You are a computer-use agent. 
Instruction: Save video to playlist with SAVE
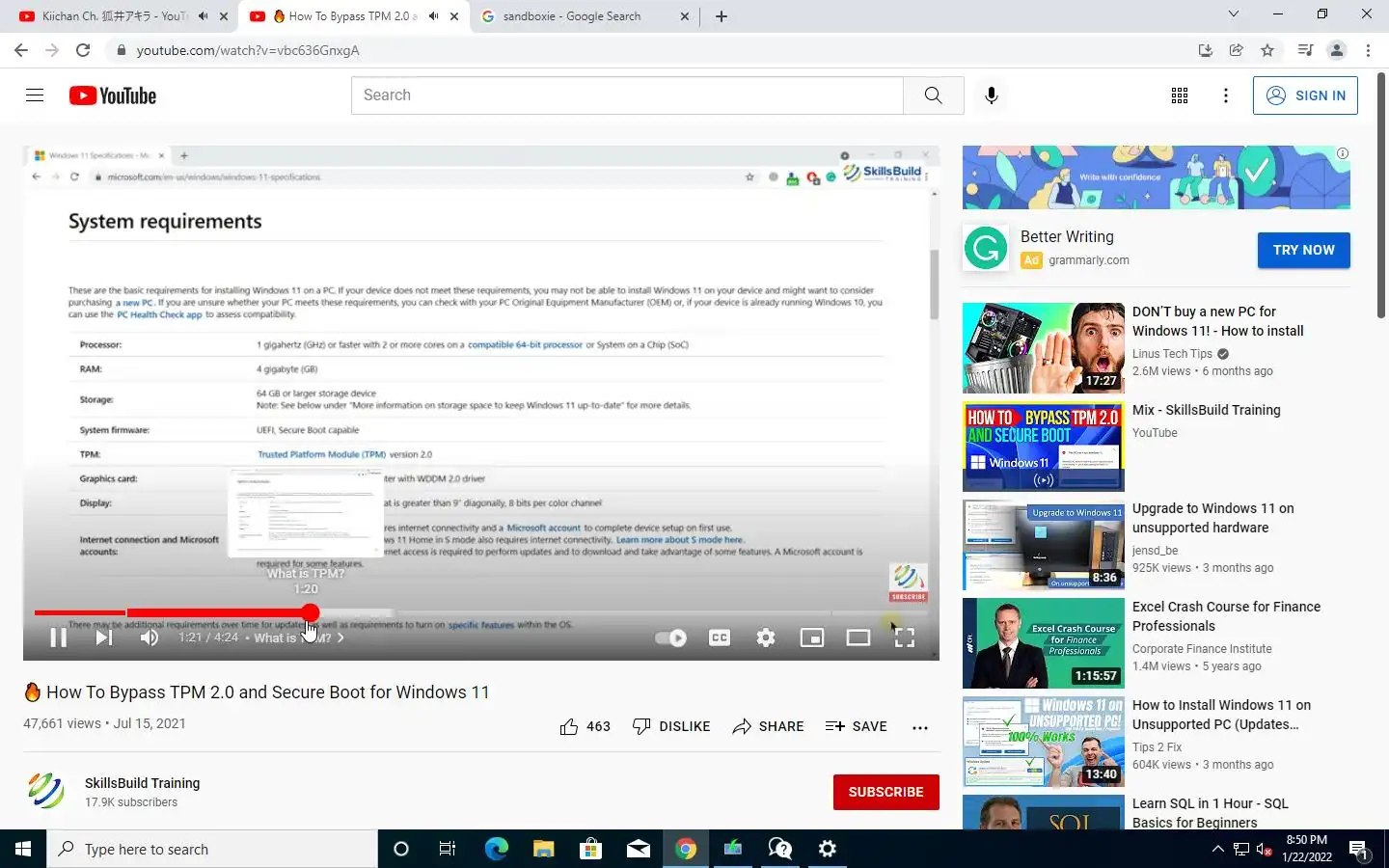(x=857, y=726)
